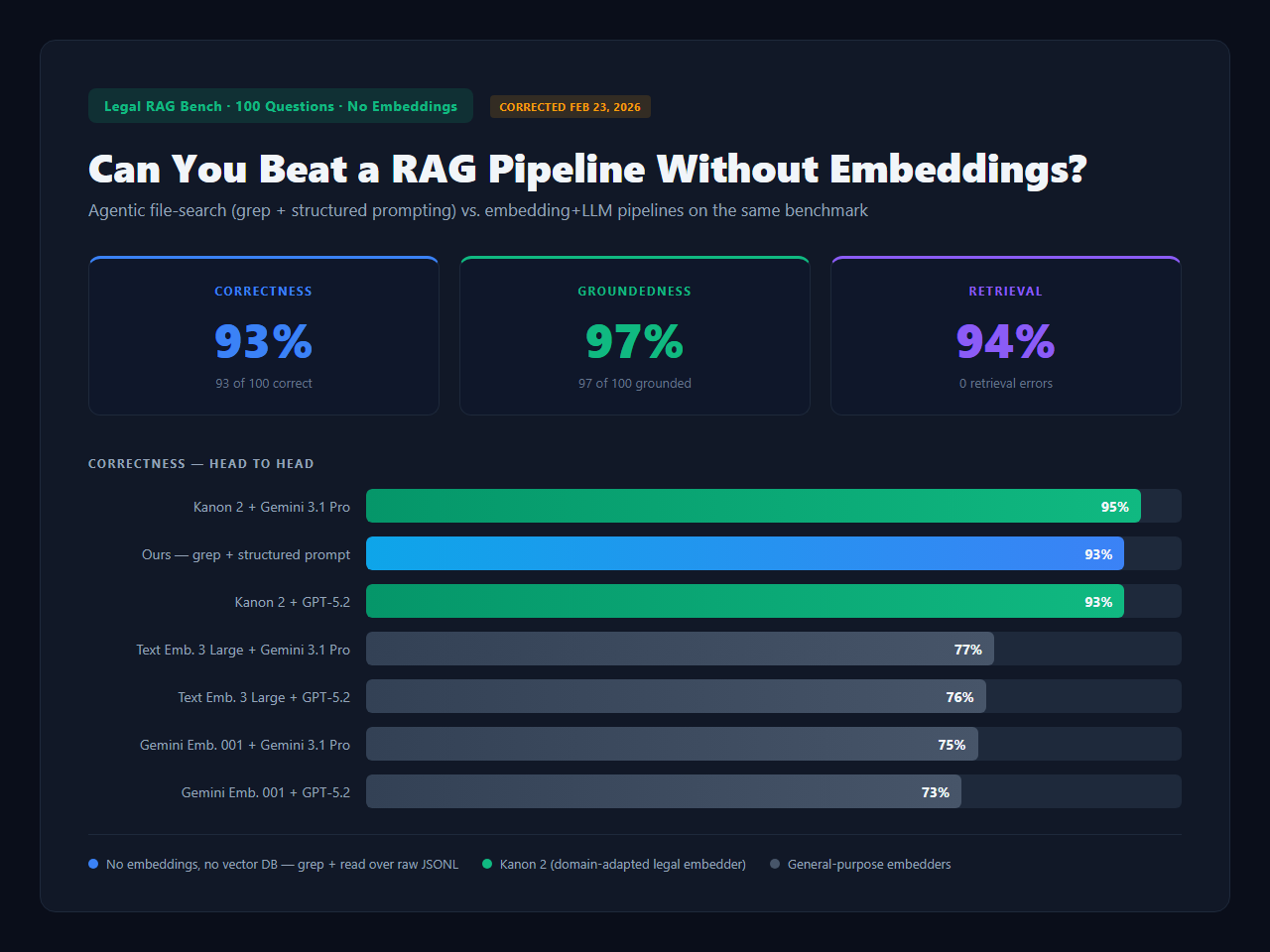Viewport: 1270px width, 952px height.
Task: Click the subtitle about agentic file-search
Action: click(x=478, y=210)
